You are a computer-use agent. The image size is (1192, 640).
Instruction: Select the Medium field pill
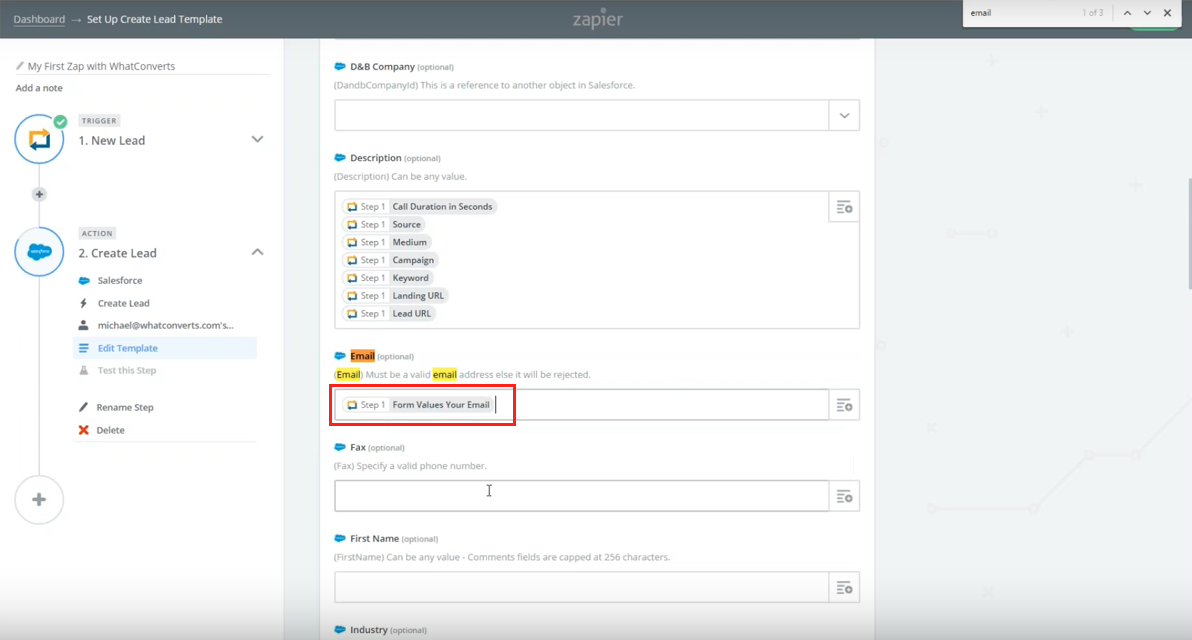[386, 242]
